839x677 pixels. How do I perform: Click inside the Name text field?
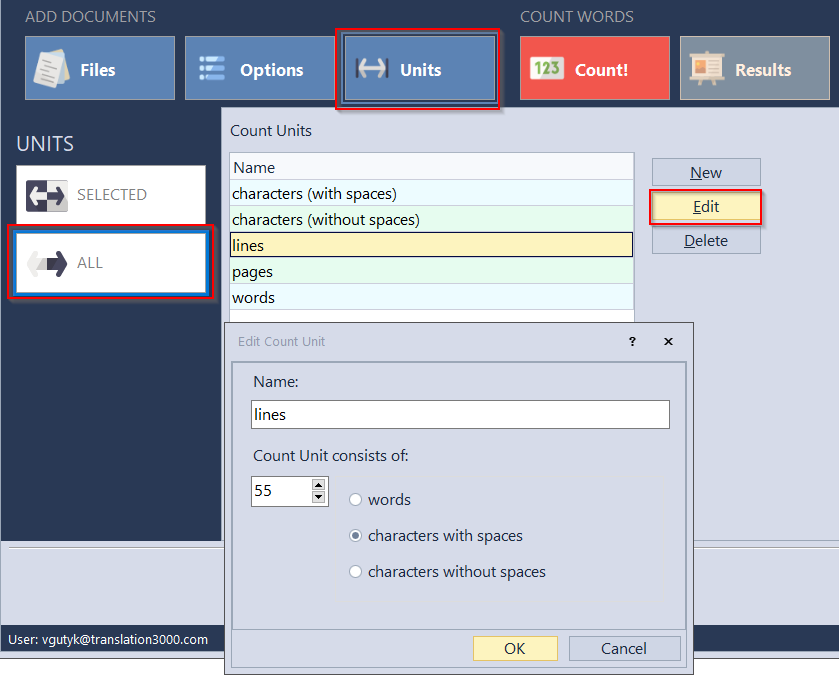click(x=460, y=414)
